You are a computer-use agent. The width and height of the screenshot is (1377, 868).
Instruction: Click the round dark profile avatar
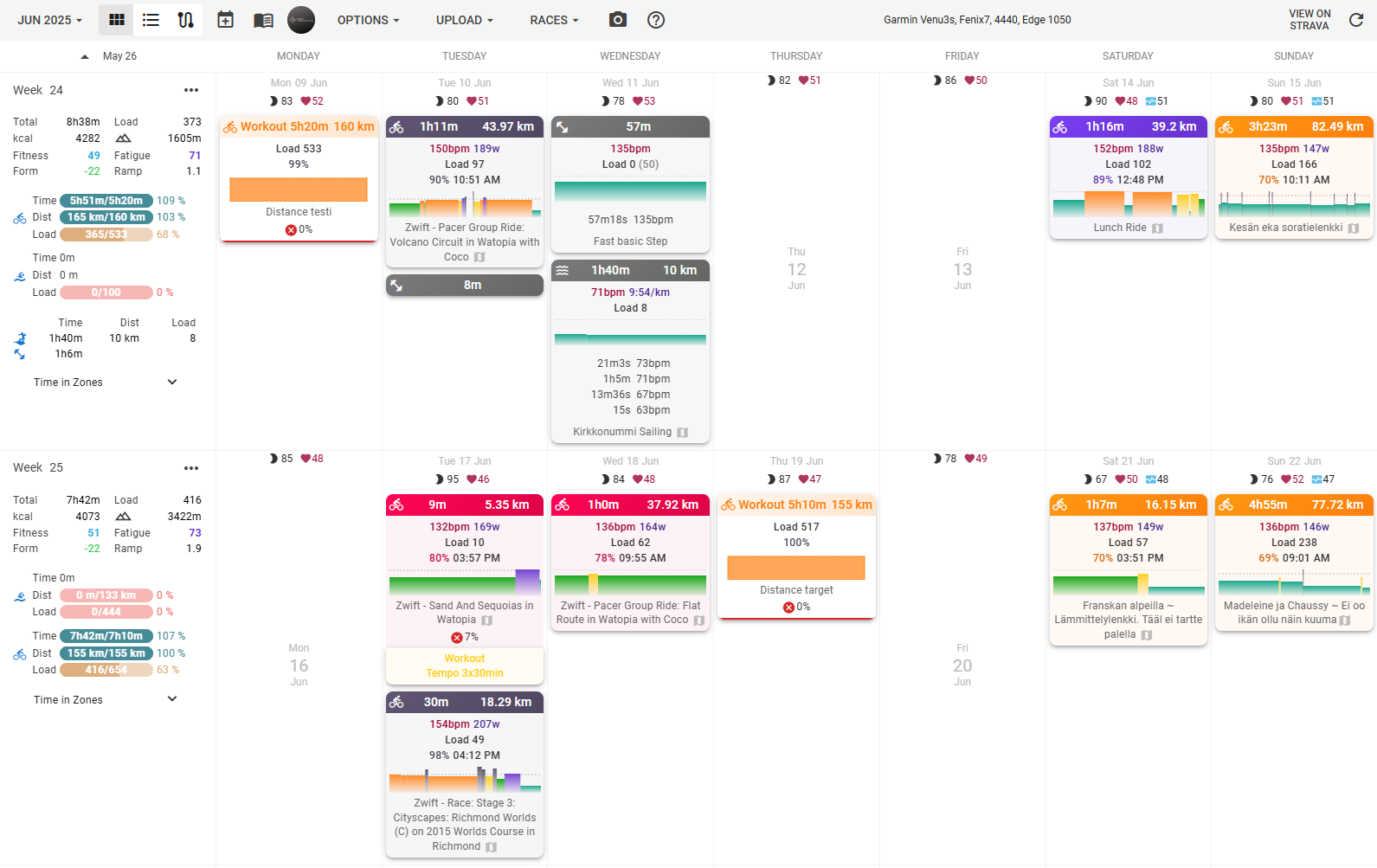click(301, 20)
